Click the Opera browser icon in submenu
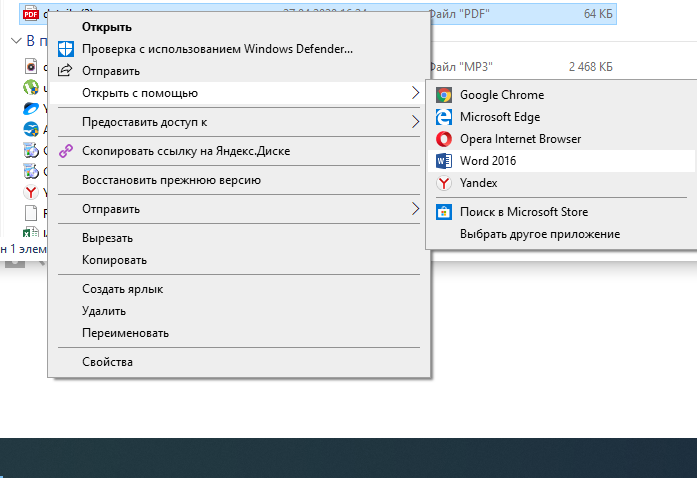 444,139
